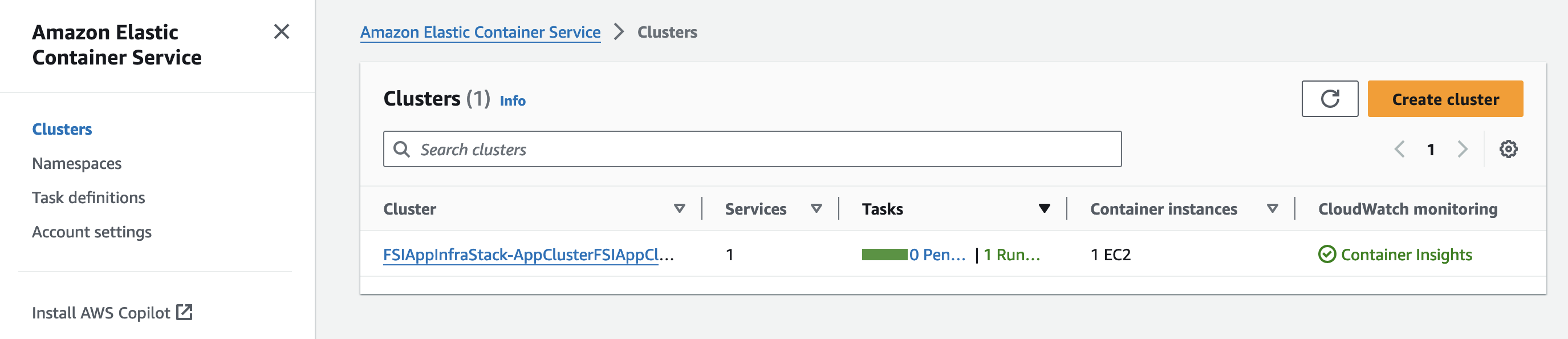The width and height of the screenshot is (1568, 339).
Task: Open Namespaces in the sidebar
Action: coord(77,163)
